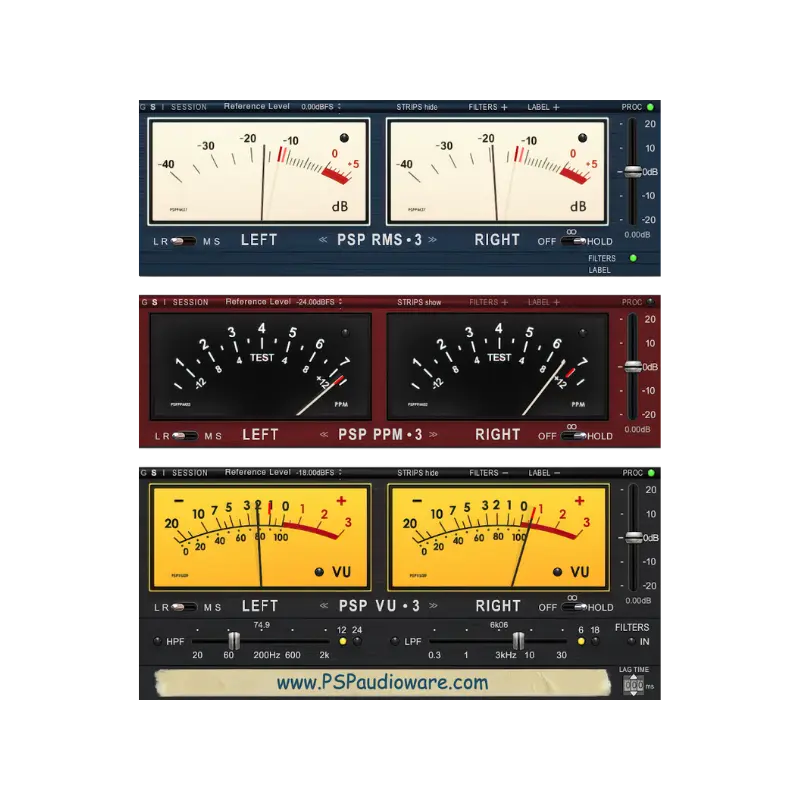Expand LABEL + in PSP RMS header

pos(543,107)
